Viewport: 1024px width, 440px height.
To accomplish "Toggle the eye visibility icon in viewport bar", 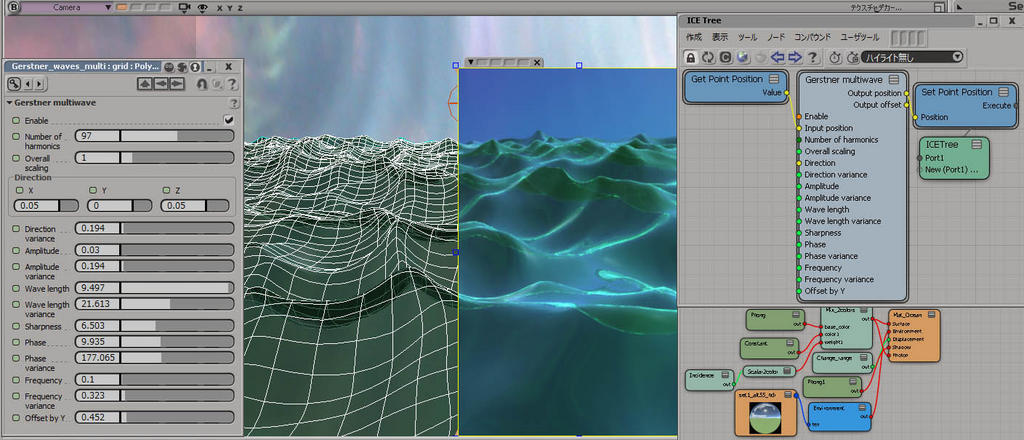I will [x=202, y=8].
